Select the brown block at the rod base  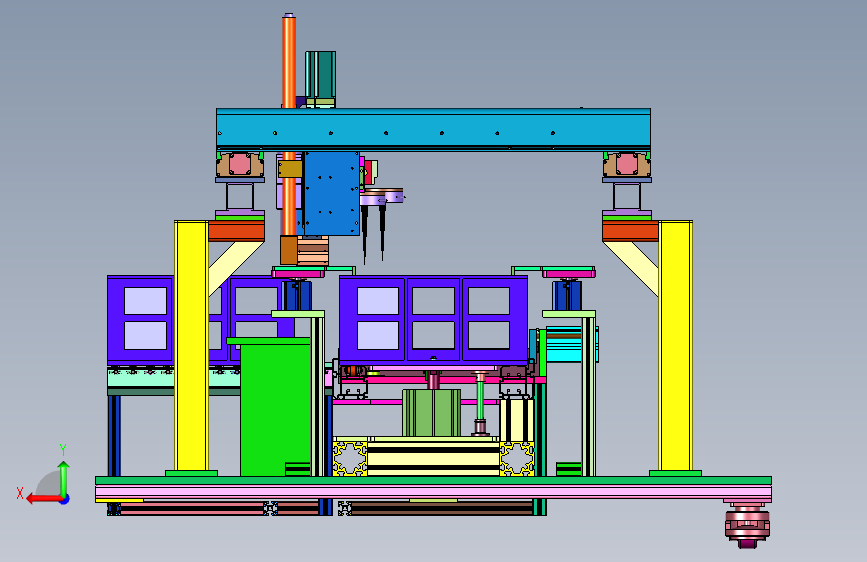289,250
